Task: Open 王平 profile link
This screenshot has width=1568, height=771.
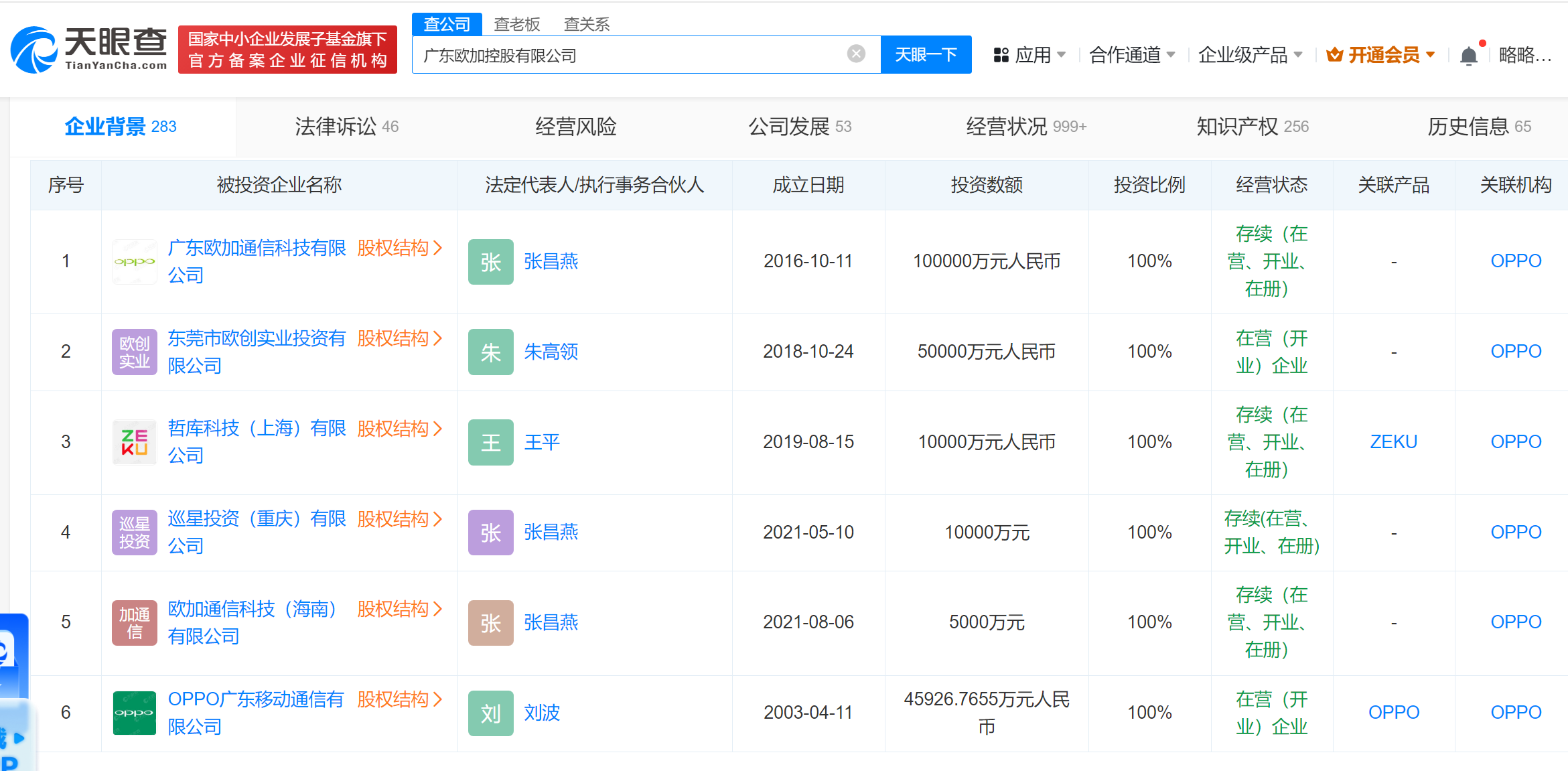Action: click(x=542, y=442)
